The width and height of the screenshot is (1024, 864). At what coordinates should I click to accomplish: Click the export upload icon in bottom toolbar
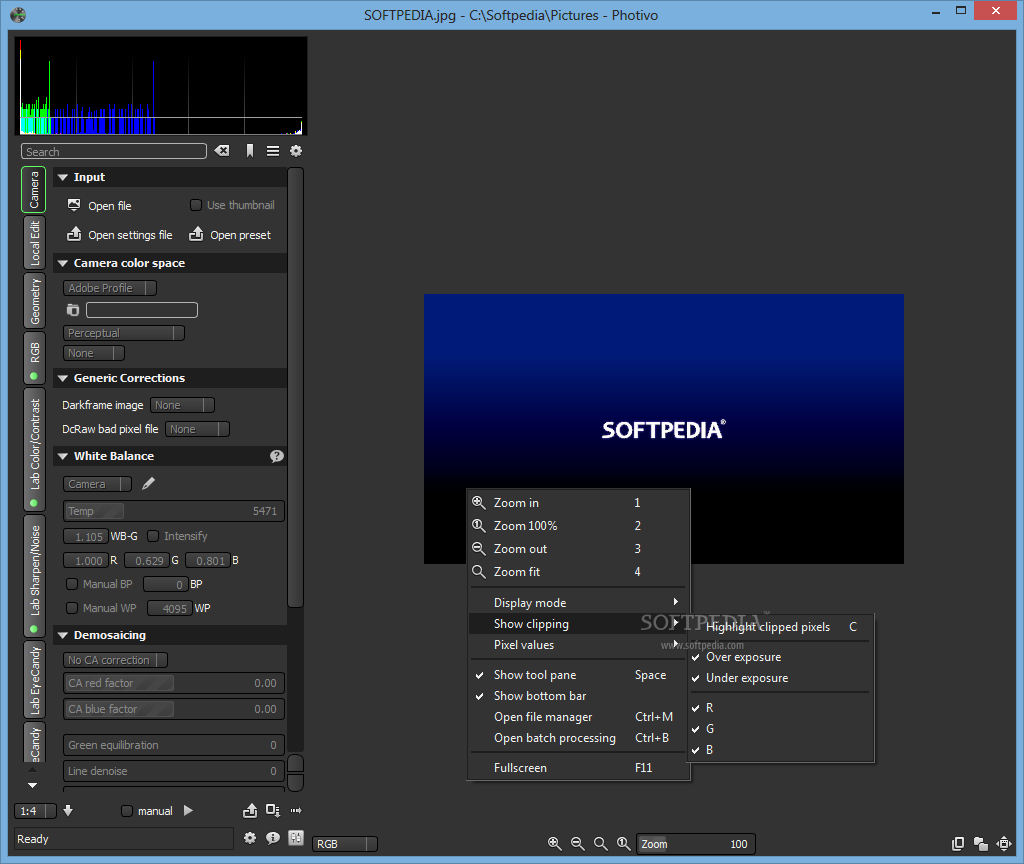[250, 810]
